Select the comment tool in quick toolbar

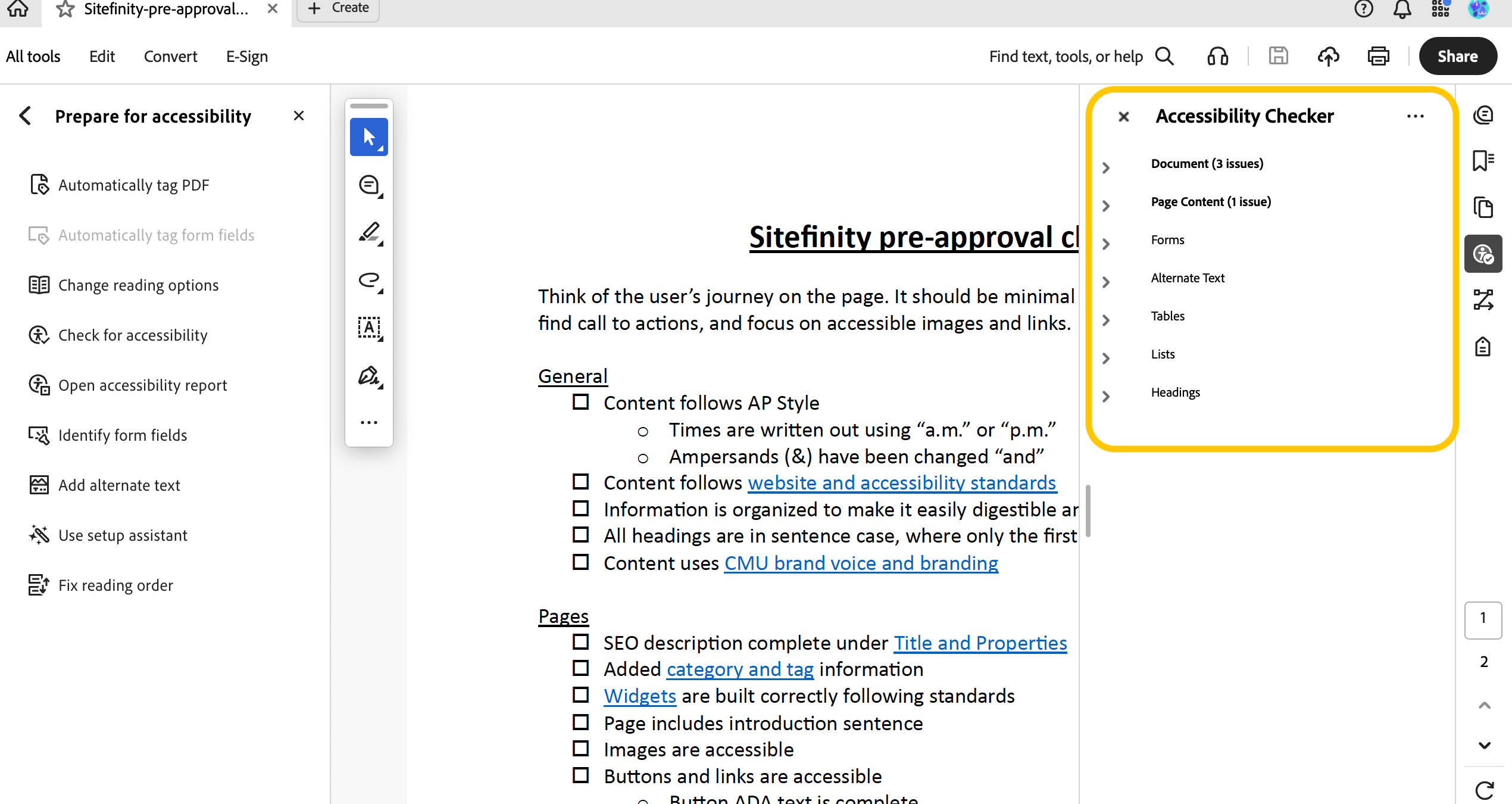point(370,186)
